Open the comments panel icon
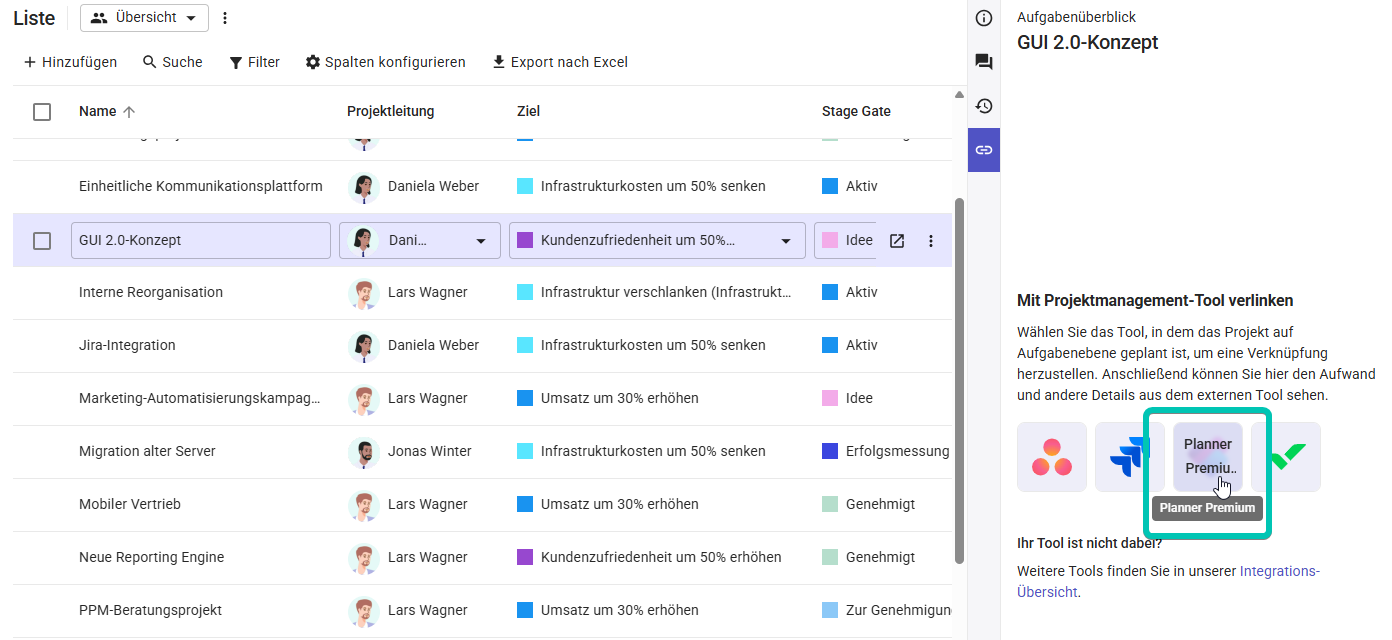 pos(983,61)
